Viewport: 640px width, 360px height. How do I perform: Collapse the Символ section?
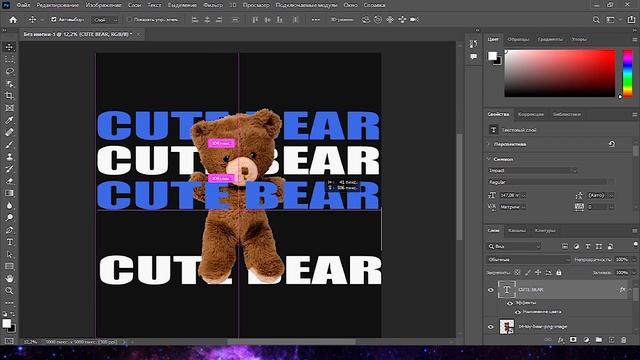[x=489, y=159]
